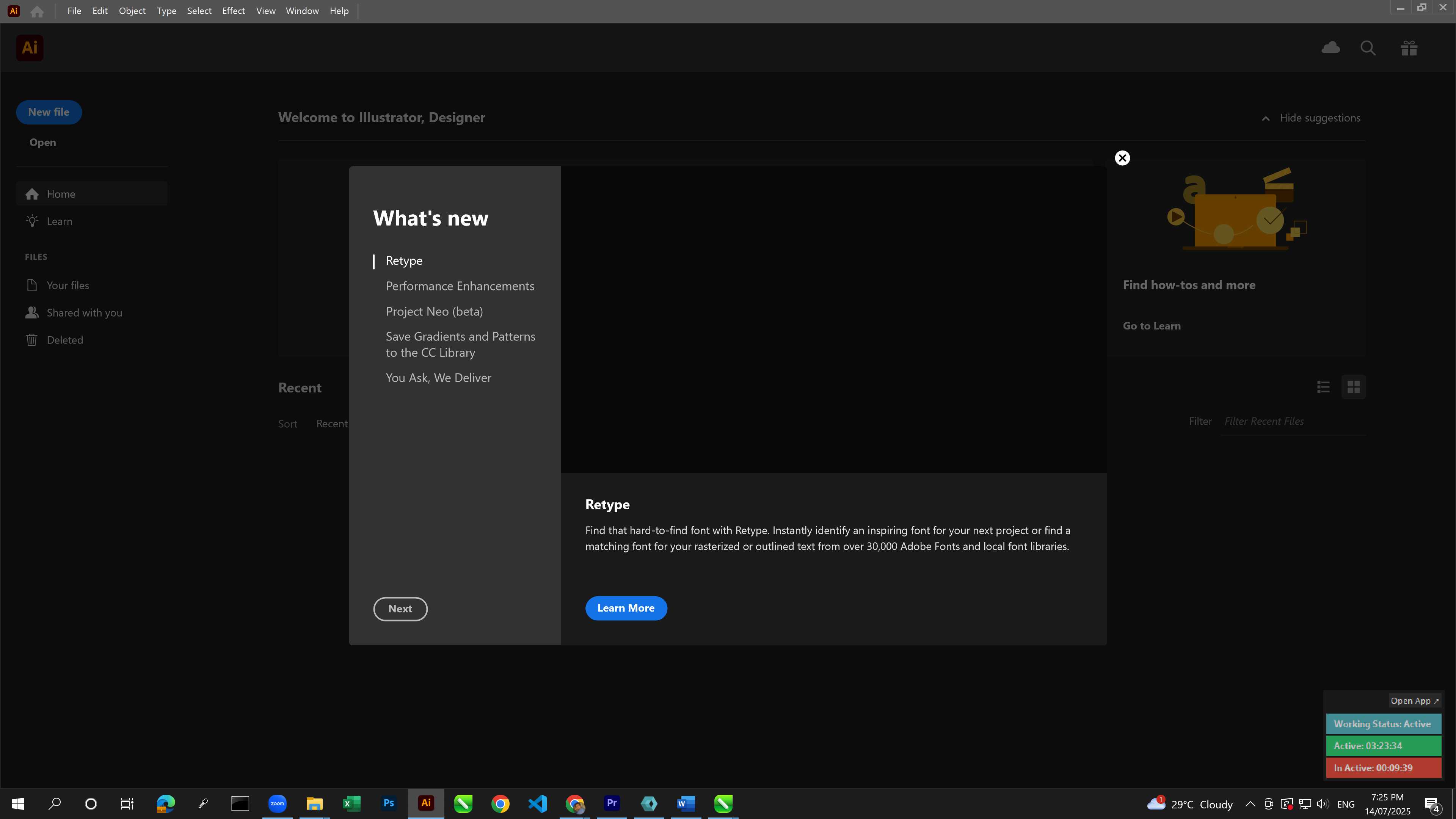Open Cortana circle icon on taskbar
Screen dimensions: 1456x819
point(91,804)
